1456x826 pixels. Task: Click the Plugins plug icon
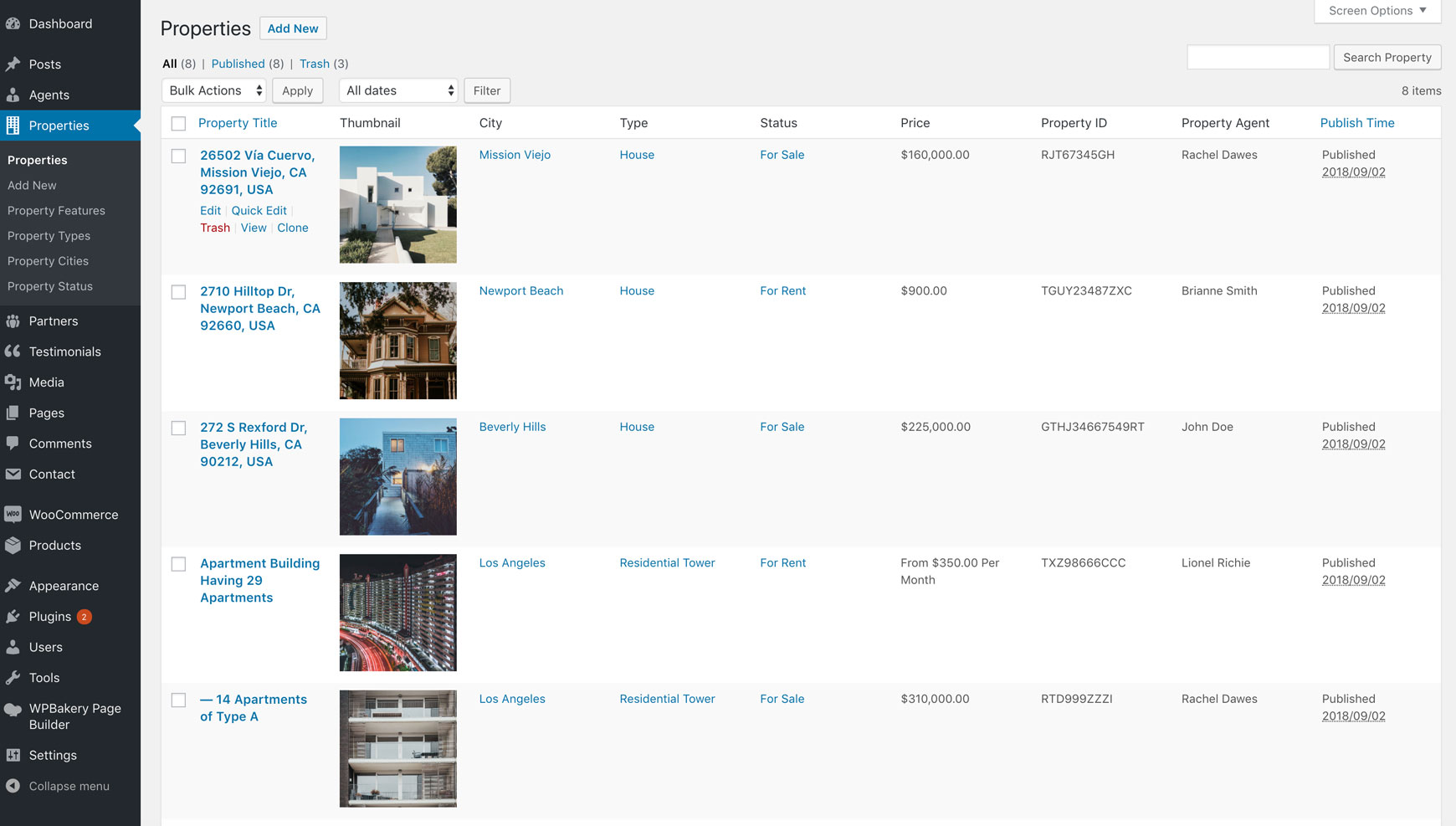click(x=13, y=617)
